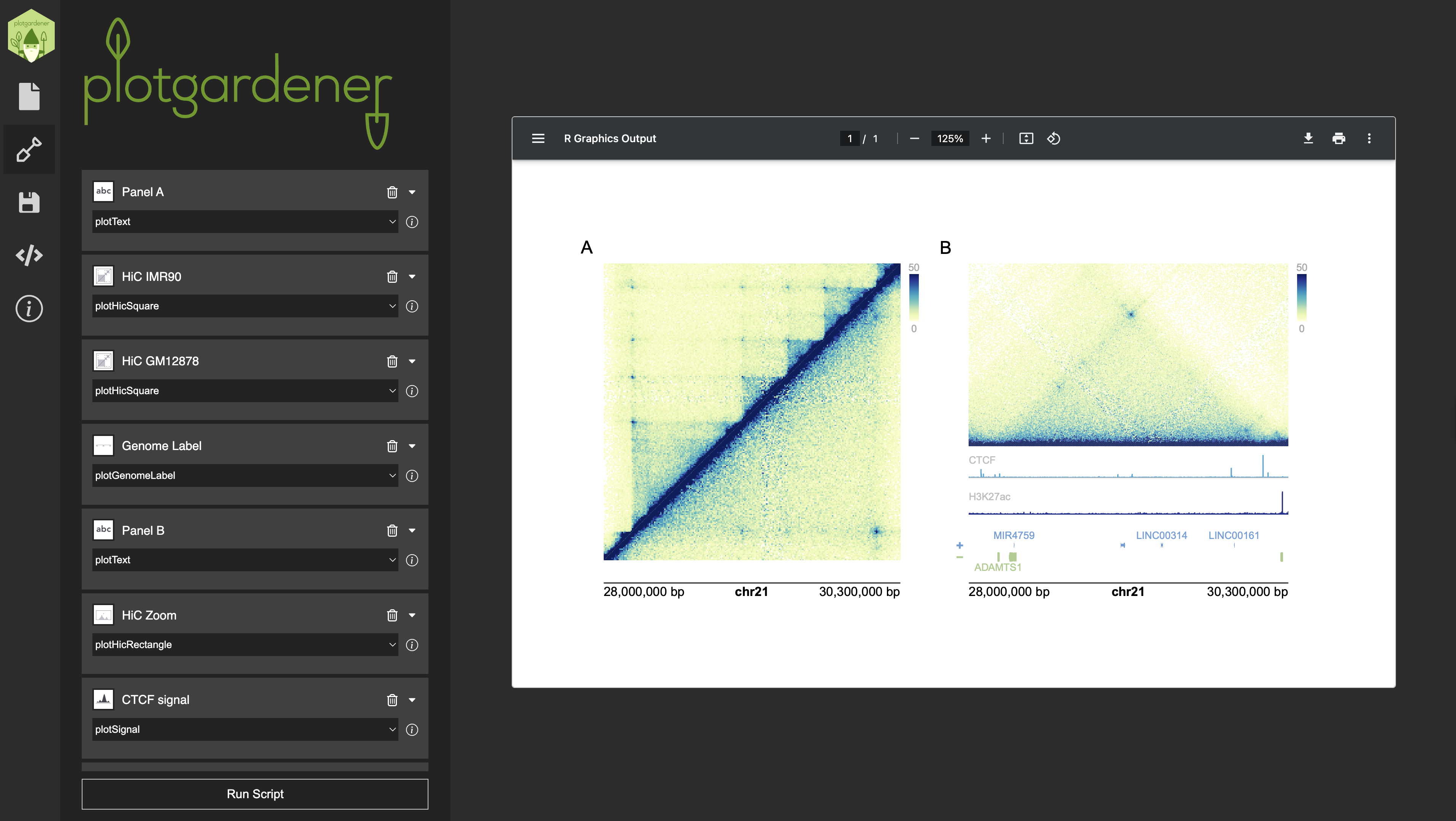This screenshot has height=821, width=1456.
Task: Expand the HiC GM12878 options arrow
Action: (412, 361)
